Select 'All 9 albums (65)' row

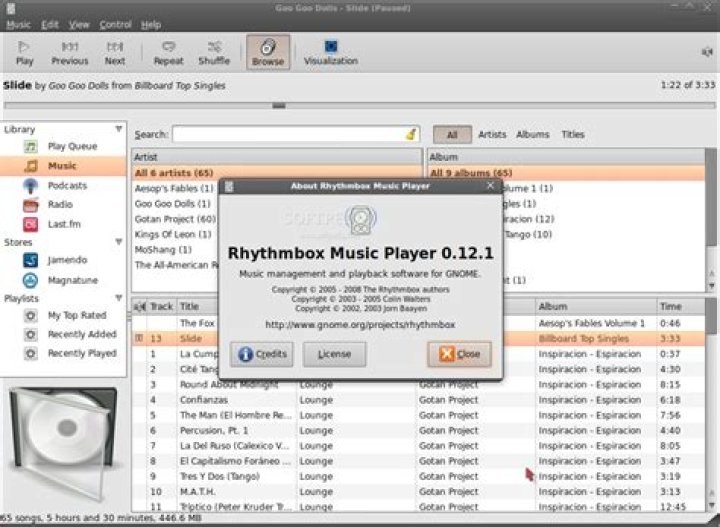(x=567, y=173)
